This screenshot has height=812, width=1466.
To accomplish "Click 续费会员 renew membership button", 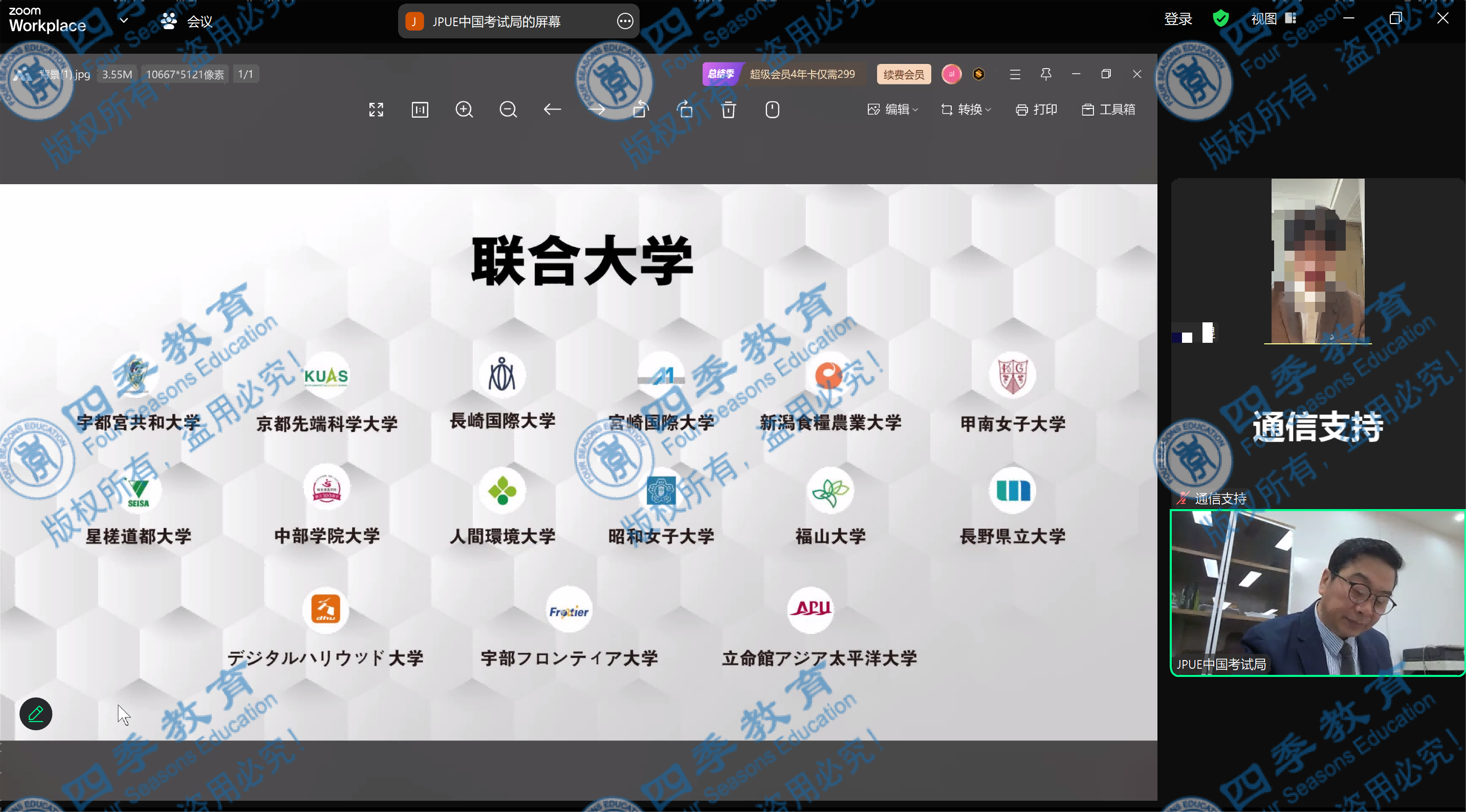I will tap(904, 74).
